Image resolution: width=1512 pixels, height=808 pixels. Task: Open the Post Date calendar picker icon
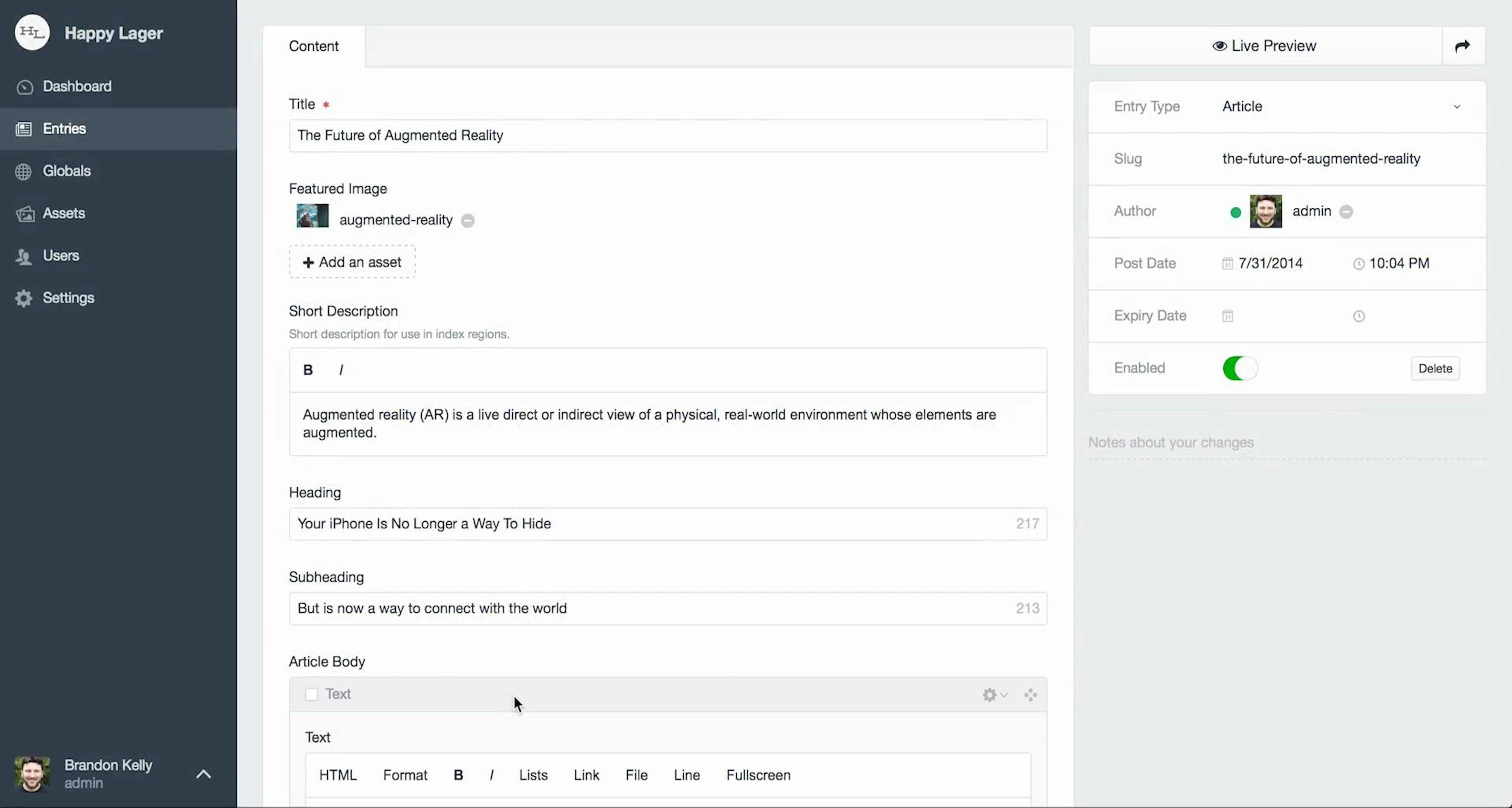1227,263
